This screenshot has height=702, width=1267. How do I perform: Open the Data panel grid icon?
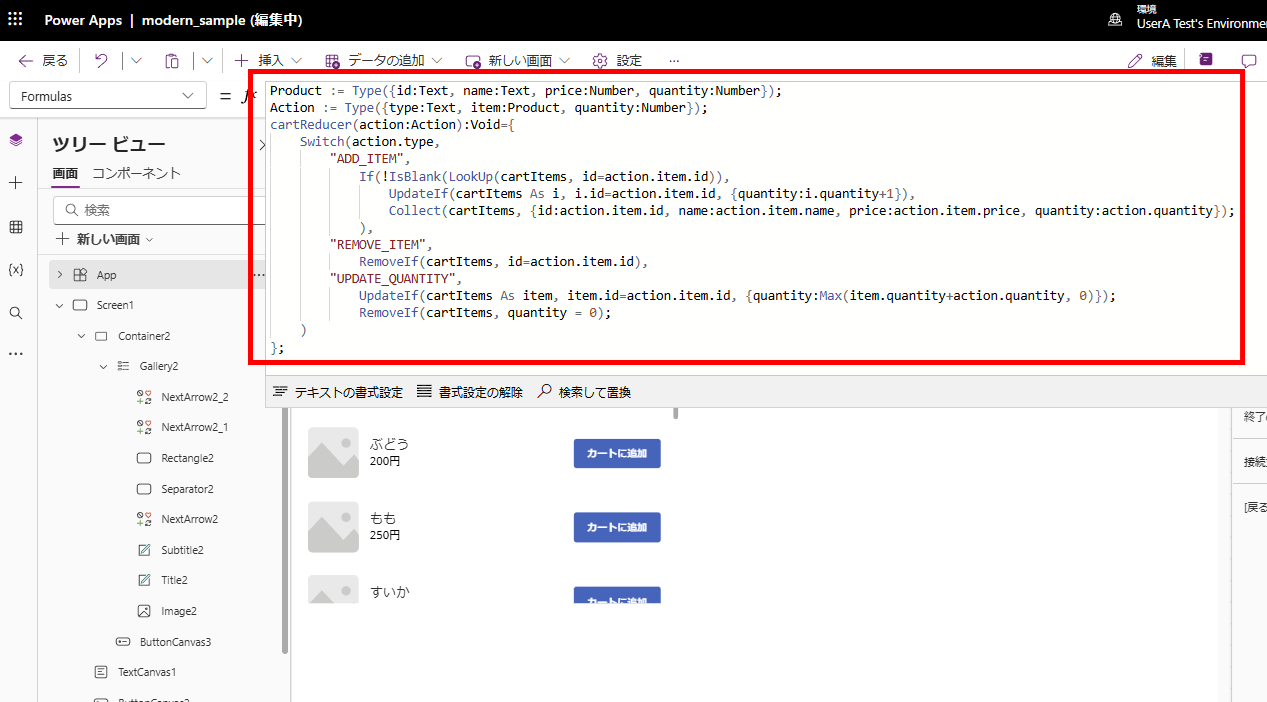pyautogui.click(x=15, y=226)
